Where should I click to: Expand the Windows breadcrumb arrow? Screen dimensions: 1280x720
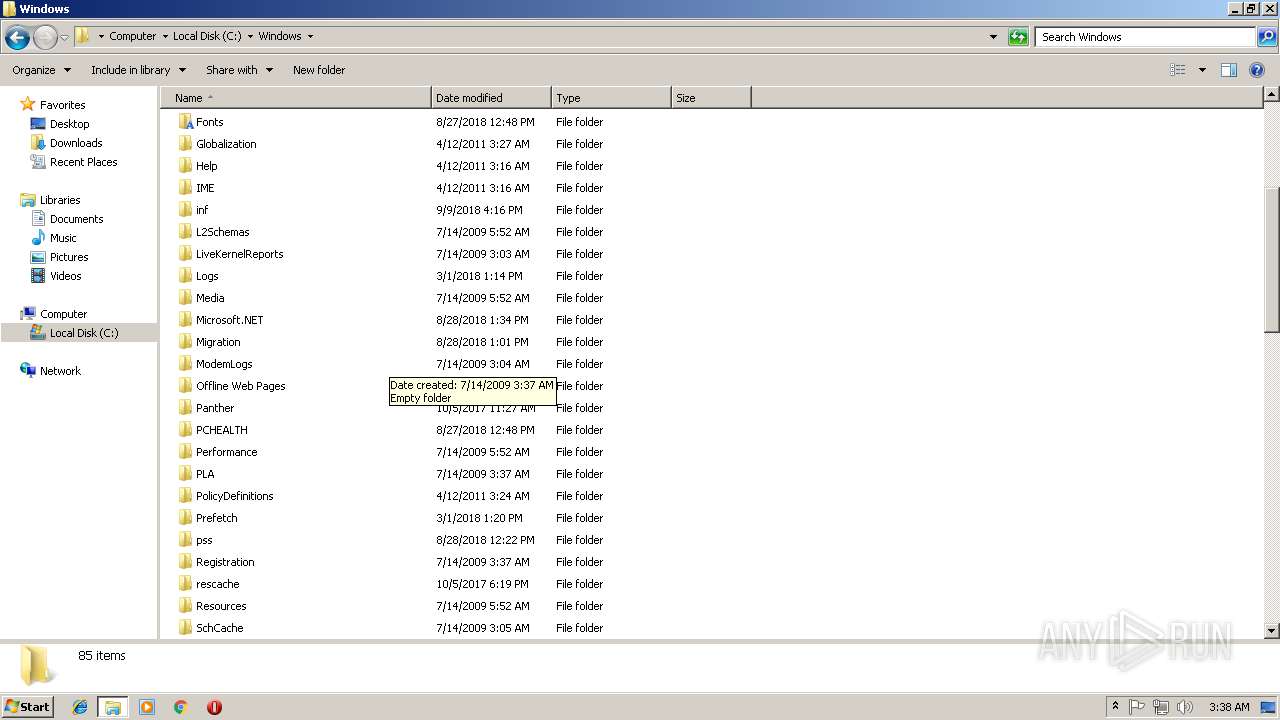coord(310,36)
